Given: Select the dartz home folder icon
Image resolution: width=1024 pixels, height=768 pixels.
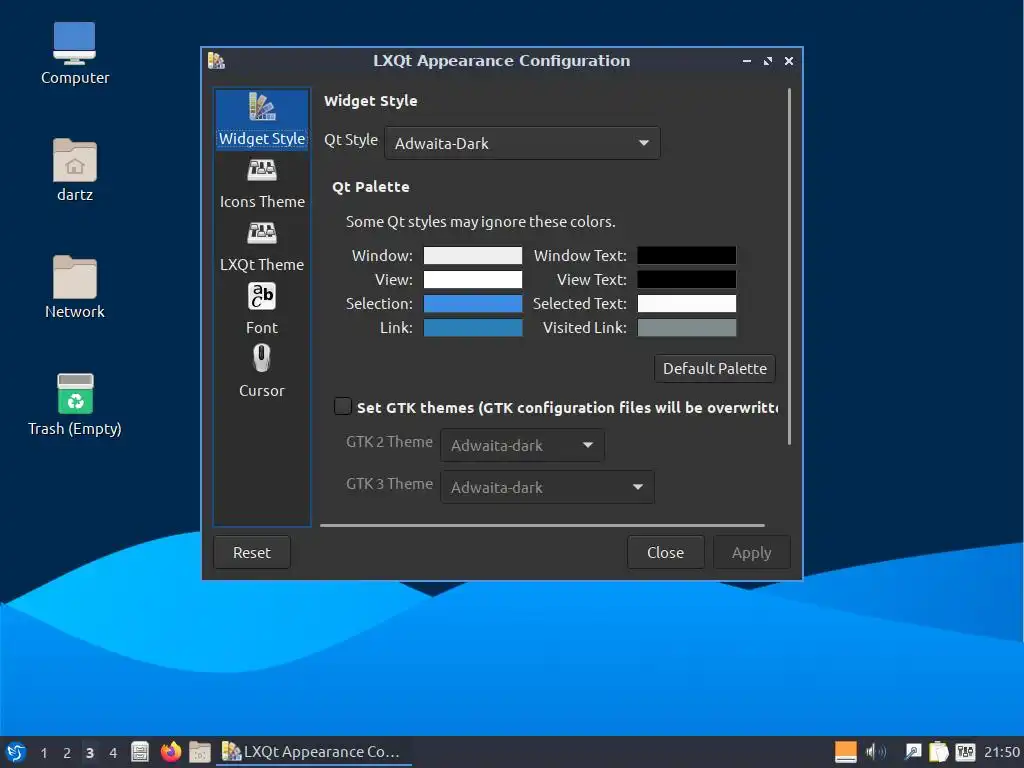Looking at the screenshot, I should pos(74,170).
